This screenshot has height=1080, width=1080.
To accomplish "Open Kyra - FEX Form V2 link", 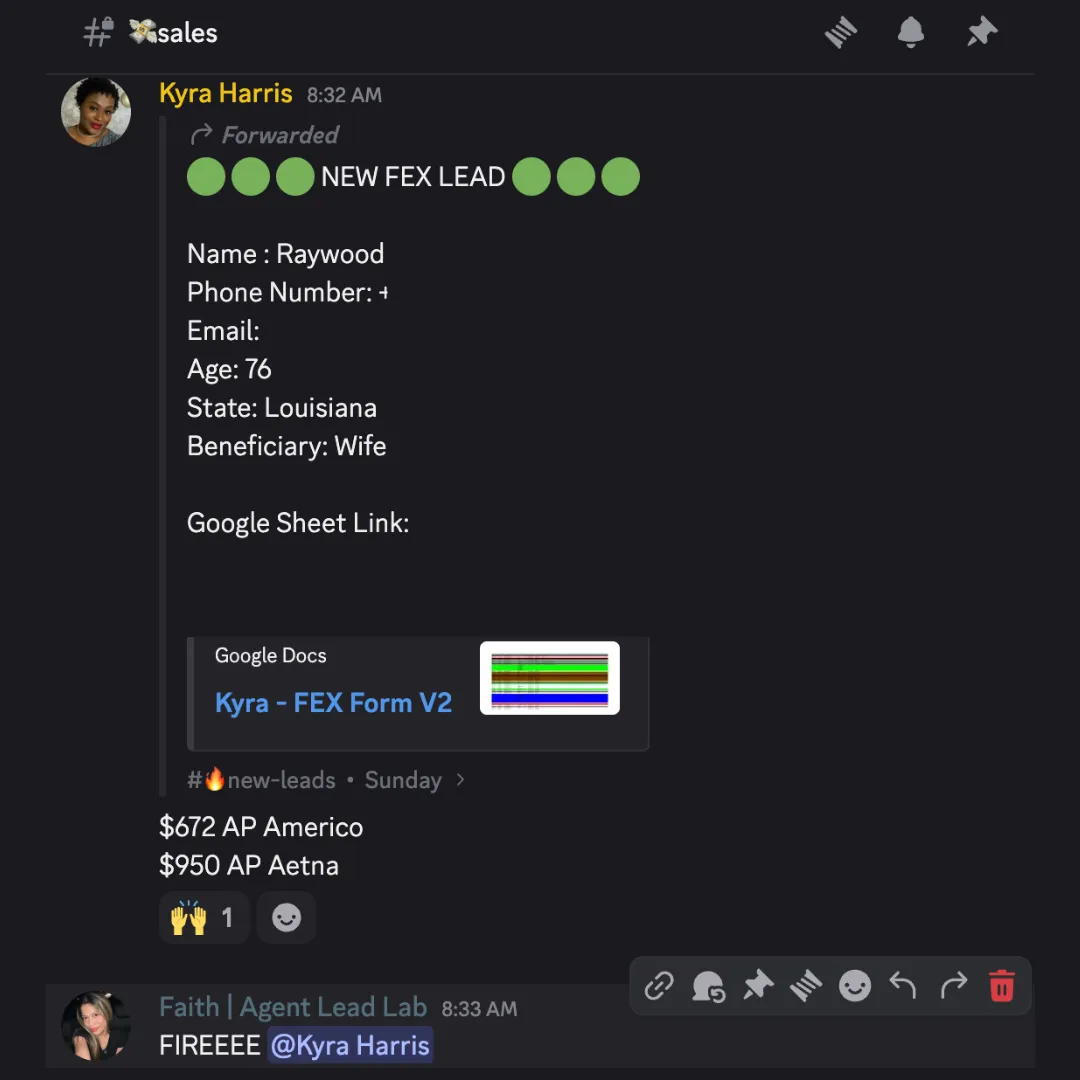I will click(333, 703).
